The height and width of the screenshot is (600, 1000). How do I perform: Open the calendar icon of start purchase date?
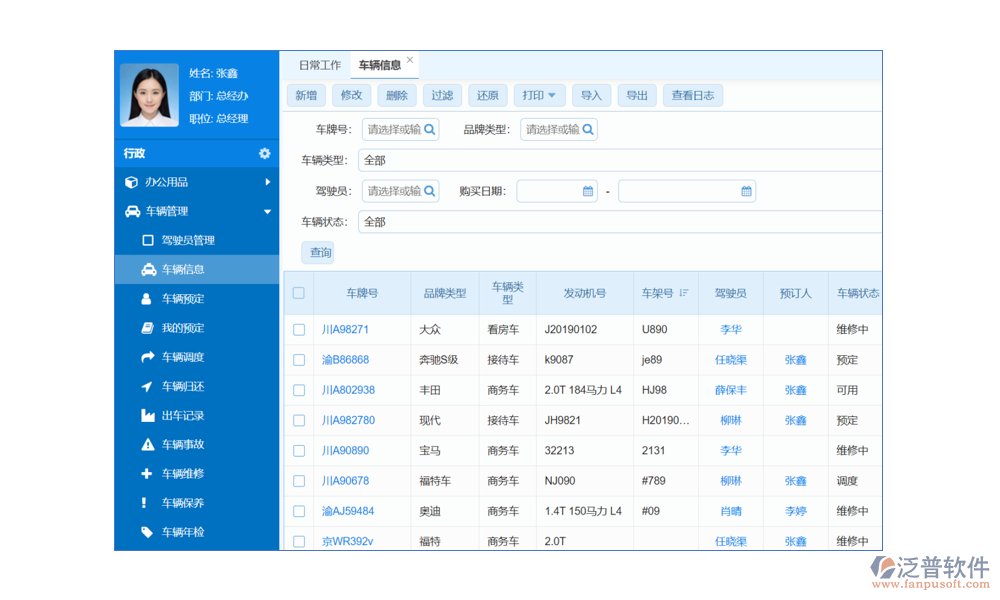coord(588,191)
